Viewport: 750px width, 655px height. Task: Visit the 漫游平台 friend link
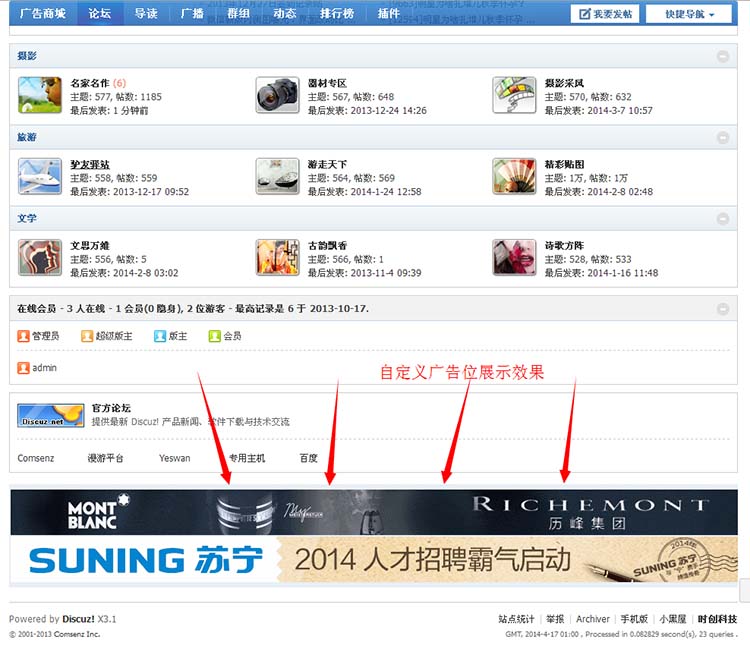point(105,458)
